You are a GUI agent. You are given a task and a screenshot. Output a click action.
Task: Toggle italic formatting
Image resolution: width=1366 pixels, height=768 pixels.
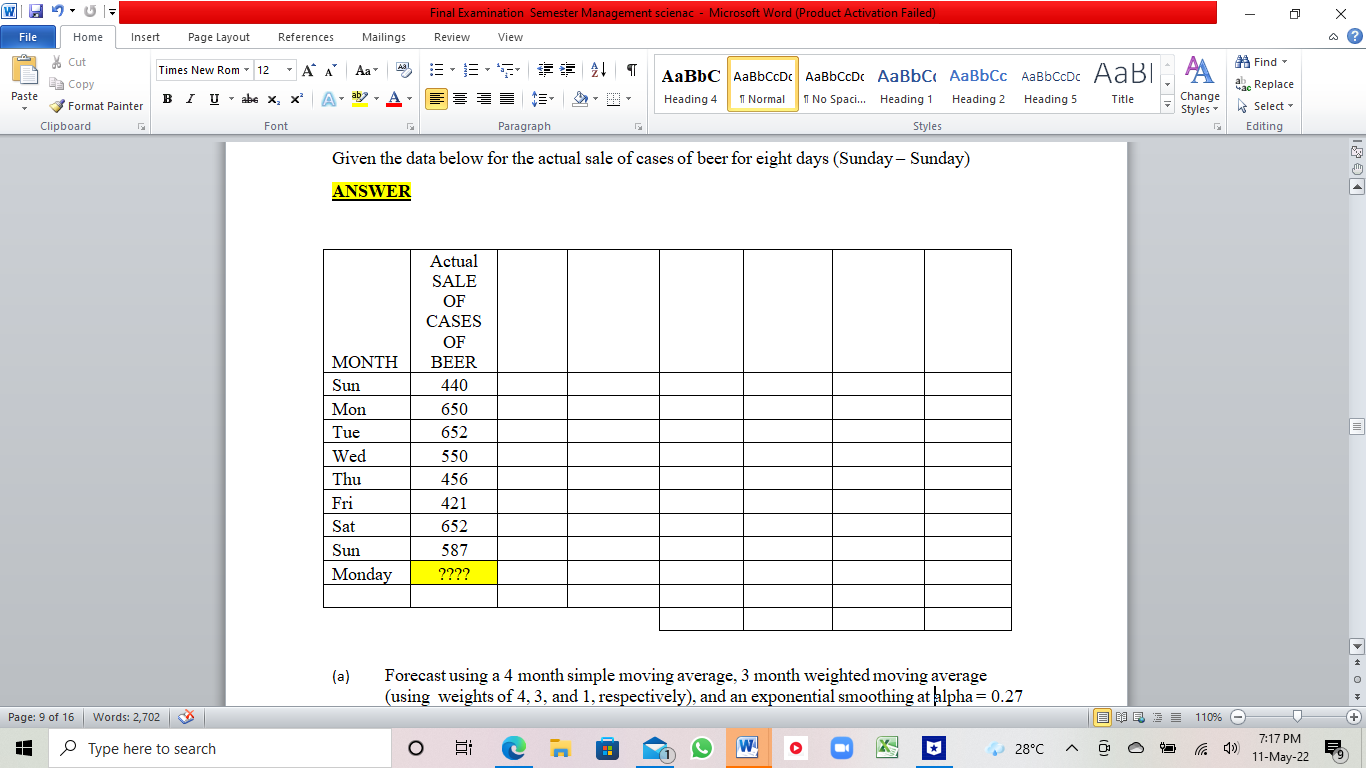tap(189, 99)
